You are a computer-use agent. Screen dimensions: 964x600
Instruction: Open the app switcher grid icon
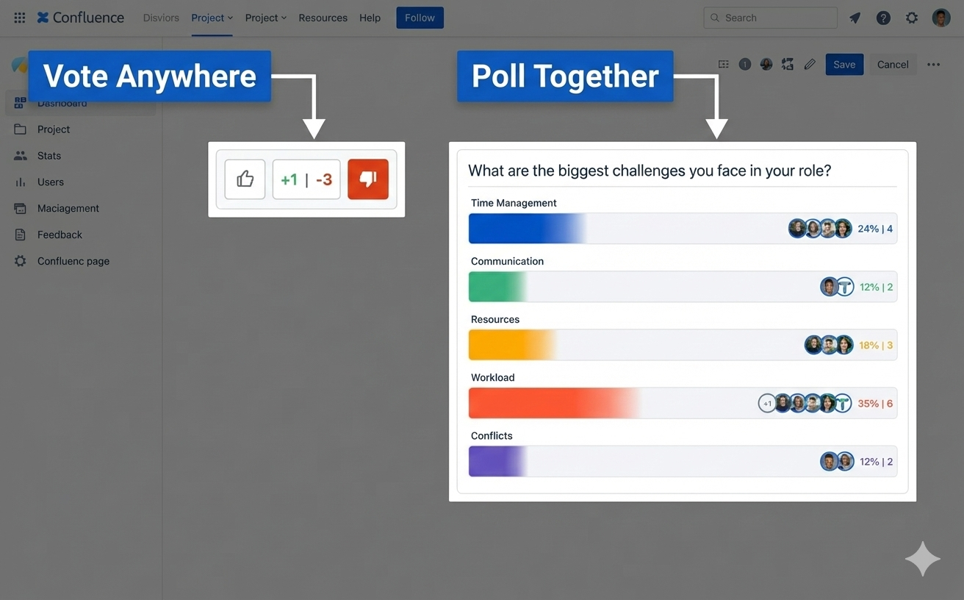coord(19,18)
